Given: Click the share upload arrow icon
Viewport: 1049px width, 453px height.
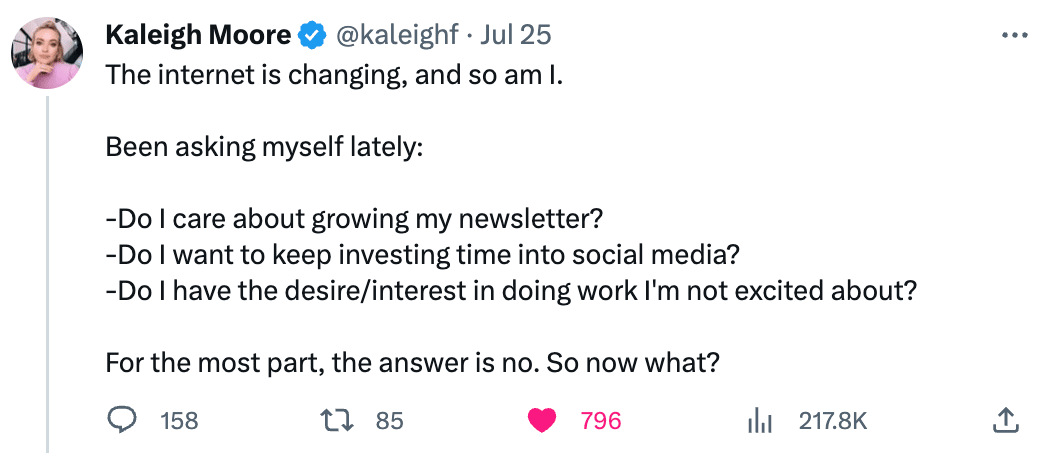Looking at the screenshot, I should pos(1006,420).
